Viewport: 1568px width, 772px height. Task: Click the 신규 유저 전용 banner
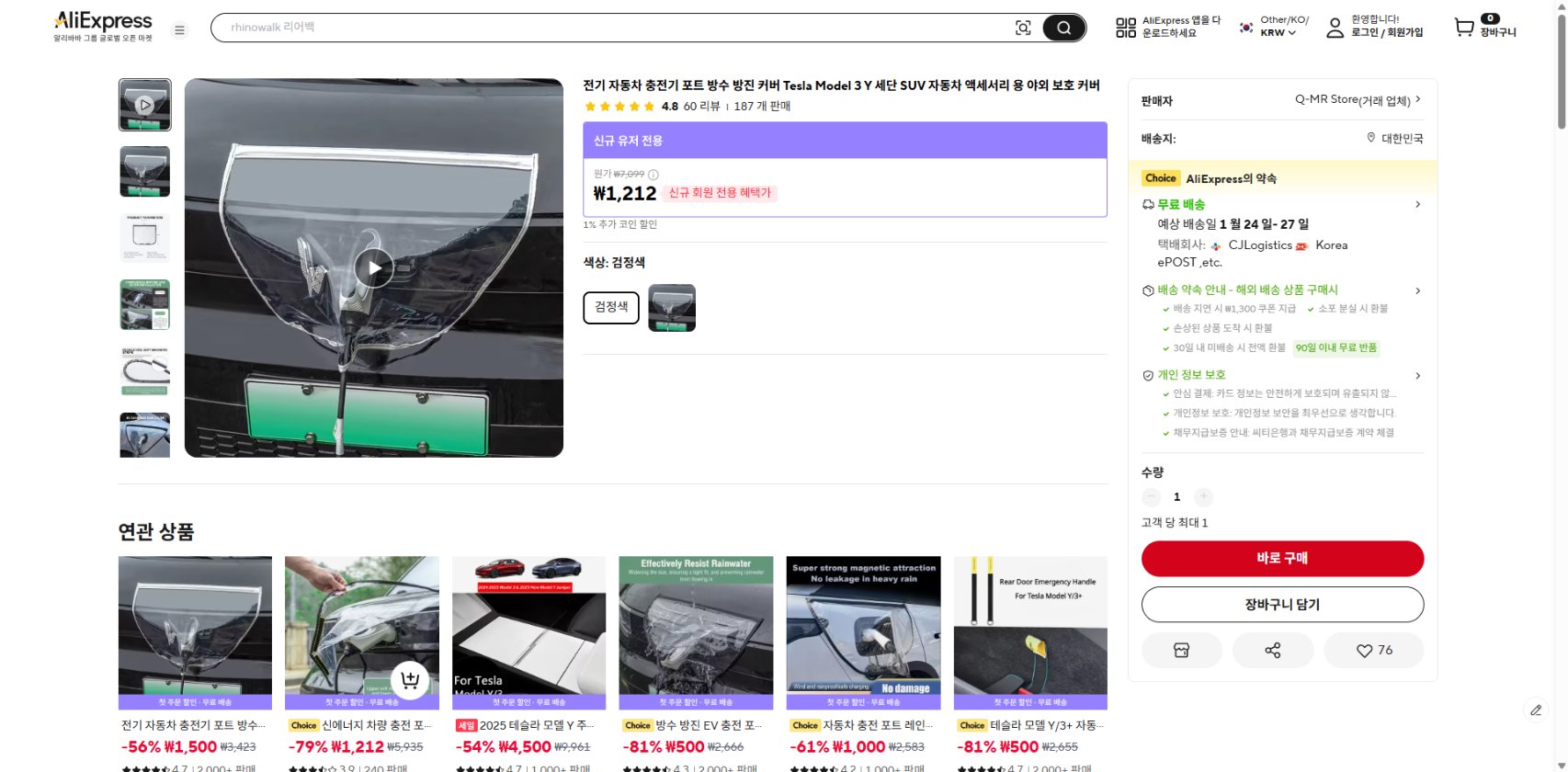click(x=845, y=141)
